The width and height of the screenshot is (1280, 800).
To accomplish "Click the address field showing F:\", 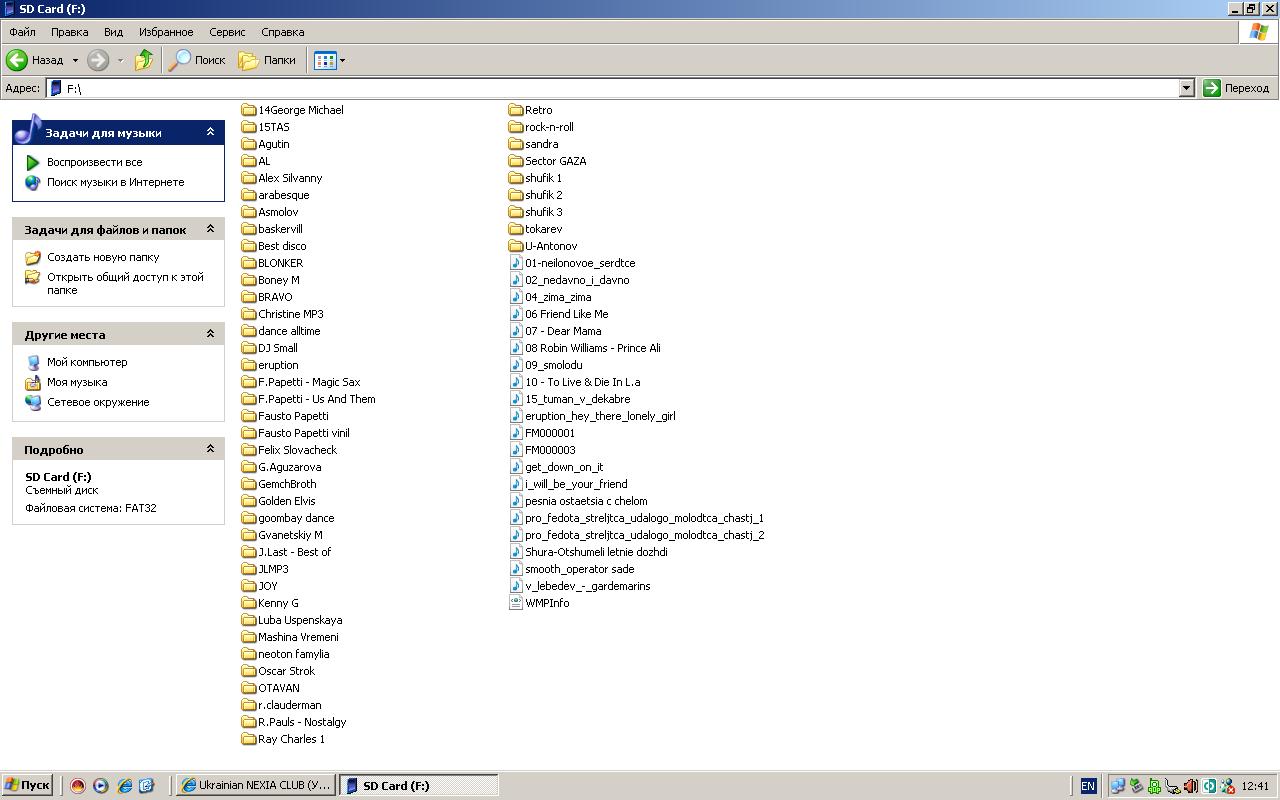I will point(600,88).
